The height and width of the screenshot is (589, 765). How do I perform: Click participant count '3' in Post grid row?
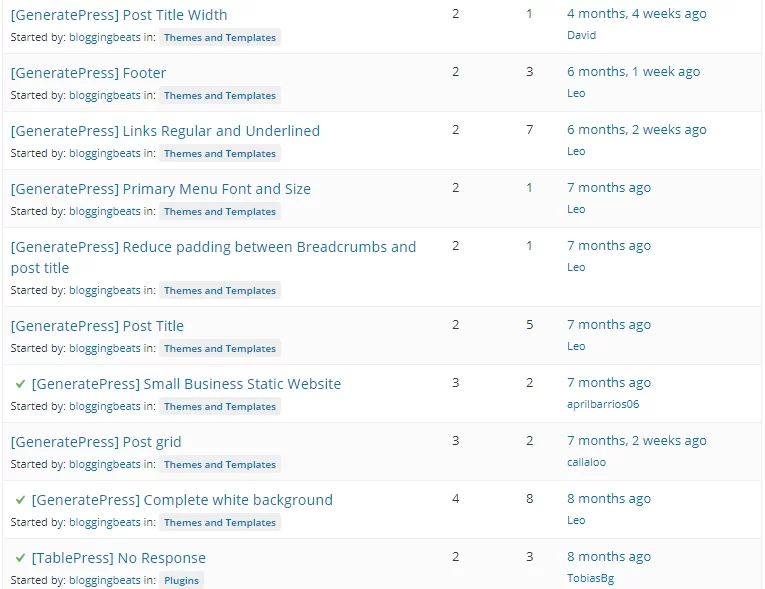(456, 441)
